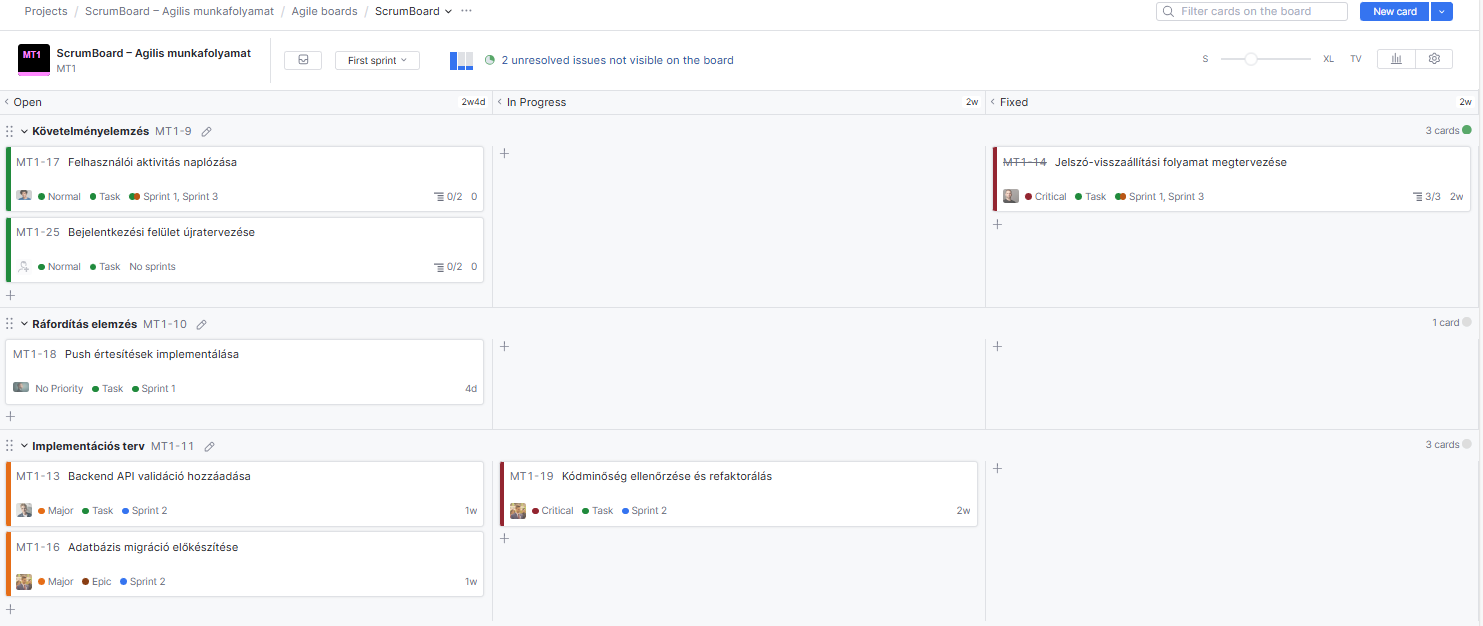The image size is (1483, 626).
Task: Open the First sprint dropdown
Action: [x=377, y=60]
